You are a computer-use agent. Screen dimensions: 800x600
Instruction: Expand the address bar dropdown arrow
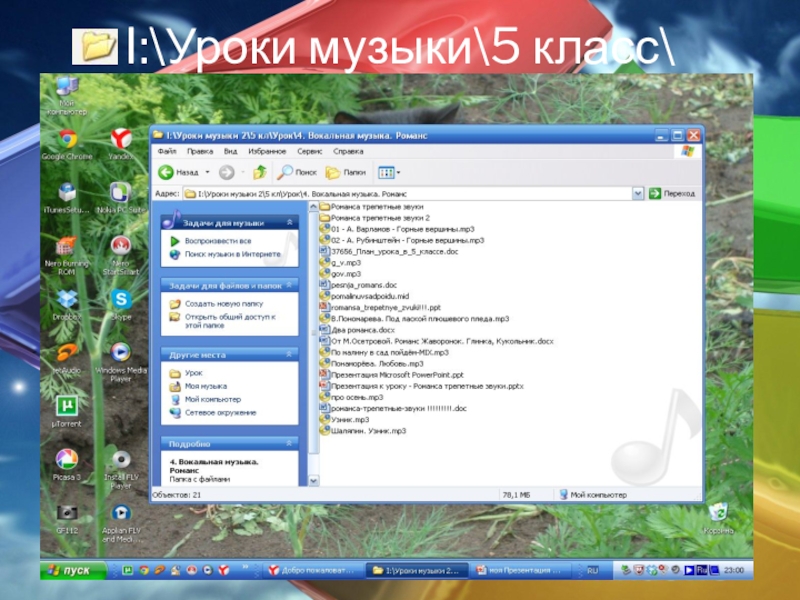point(640,193)
